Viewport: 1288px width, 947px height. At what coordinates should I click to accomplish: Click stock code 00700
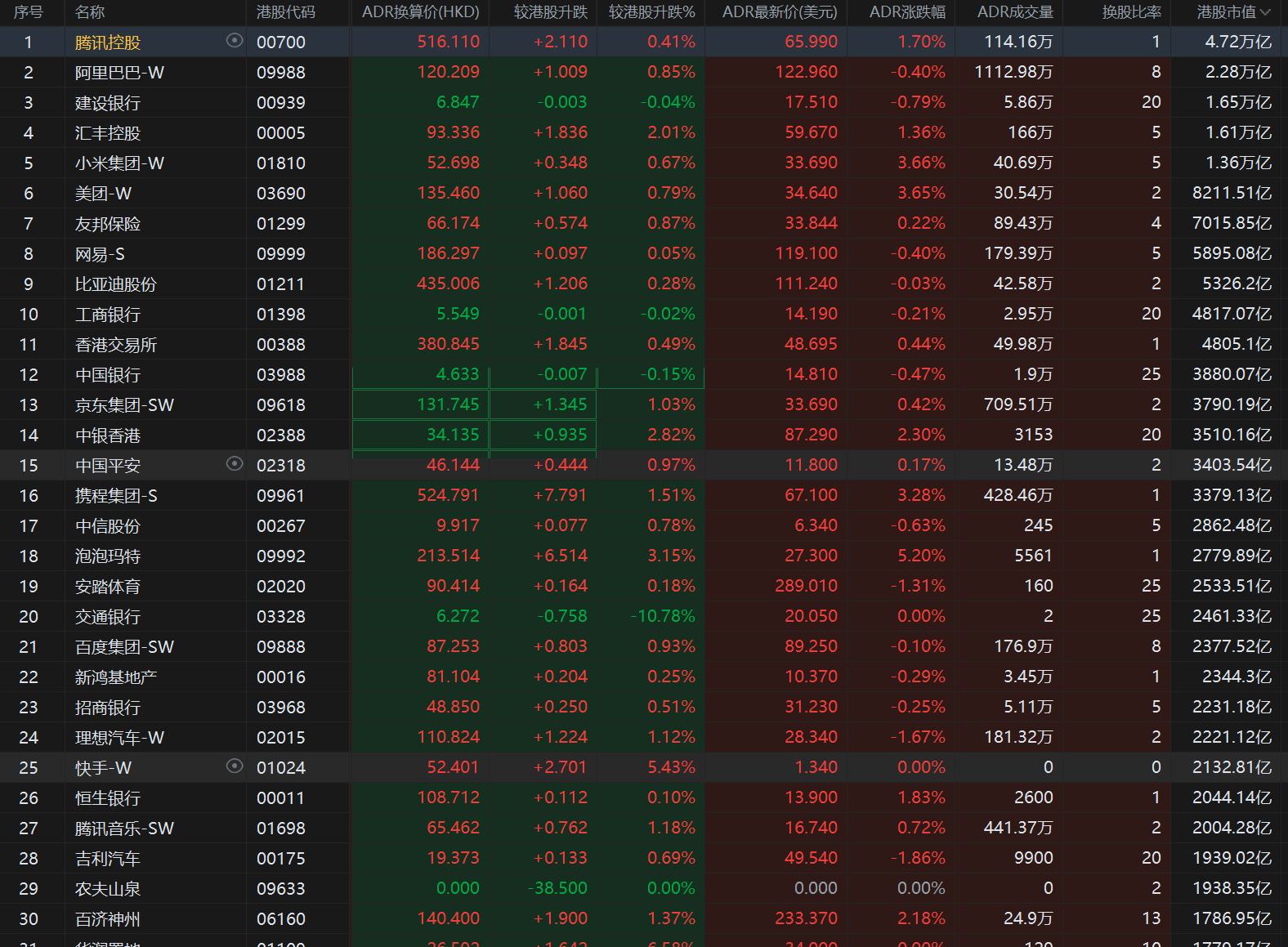(281, 42)
